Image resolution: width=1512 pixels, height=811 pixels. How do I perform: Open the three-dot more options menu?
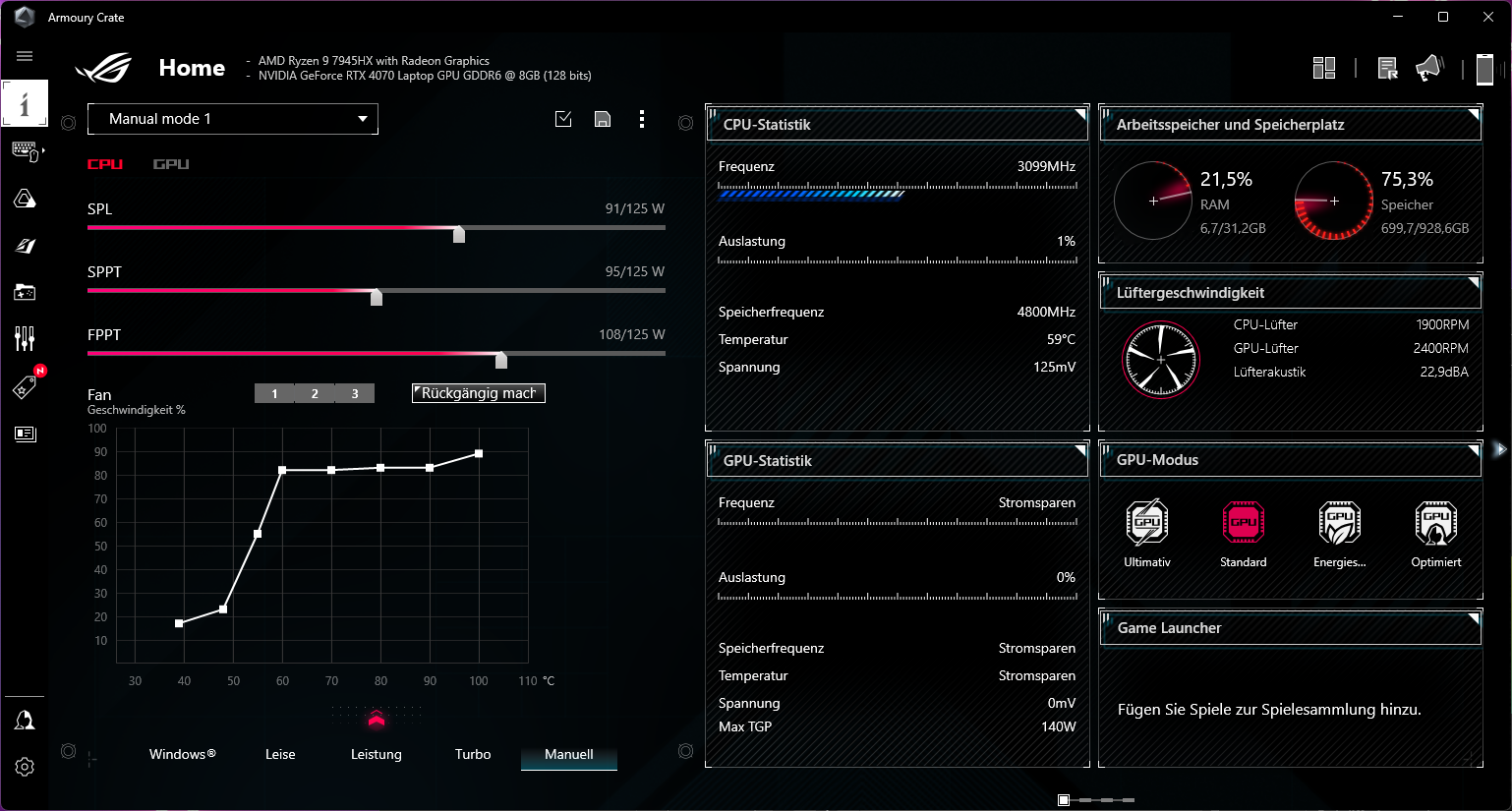click(642, 119)
